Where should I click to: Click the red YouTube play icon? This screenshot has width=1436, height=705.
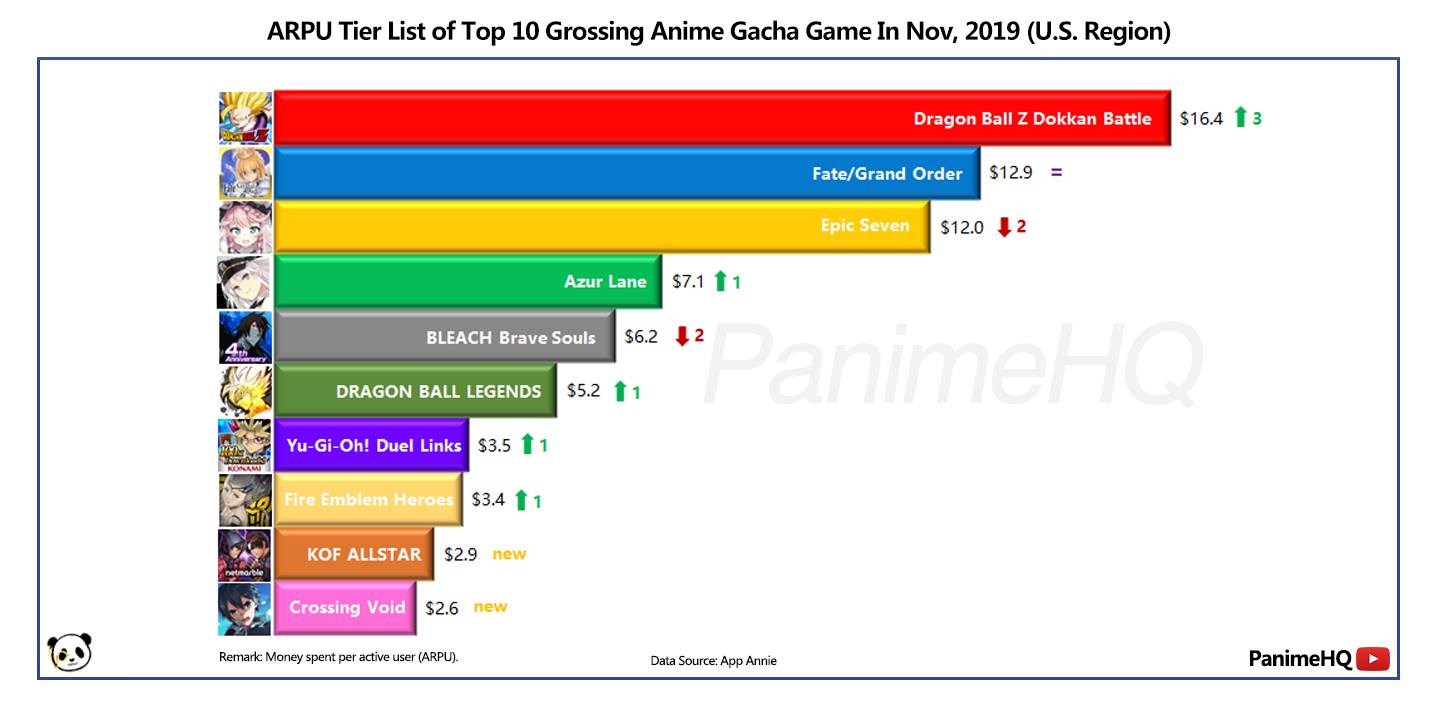pyautogui.click(x=1373, y=659)
